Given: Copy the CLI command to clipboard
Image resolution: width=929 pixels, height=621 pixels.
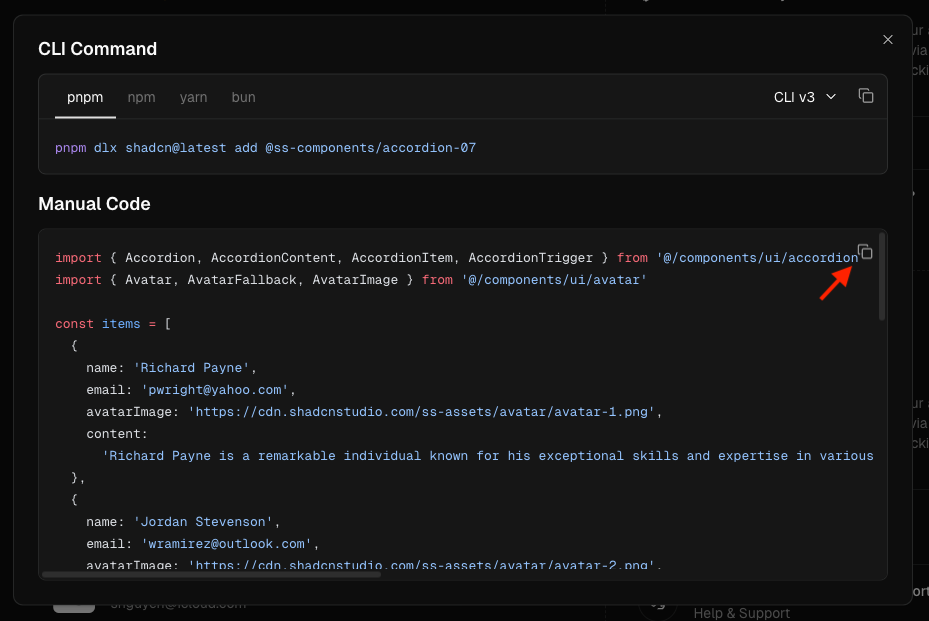Looking at the screenshot, I should (866, 96).
